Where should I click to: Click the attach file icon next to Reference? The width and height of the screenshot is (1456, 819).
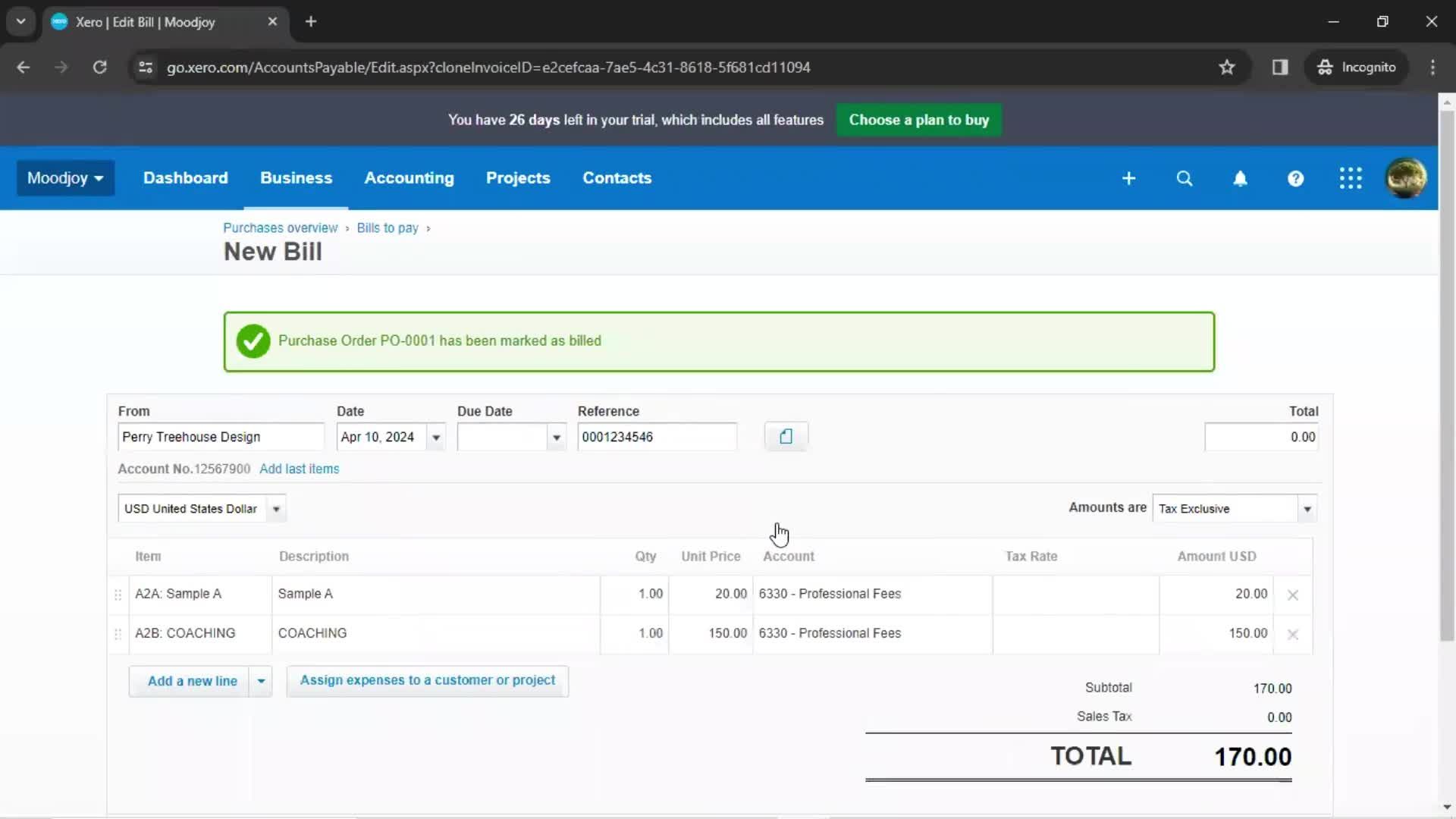(786, 436)
